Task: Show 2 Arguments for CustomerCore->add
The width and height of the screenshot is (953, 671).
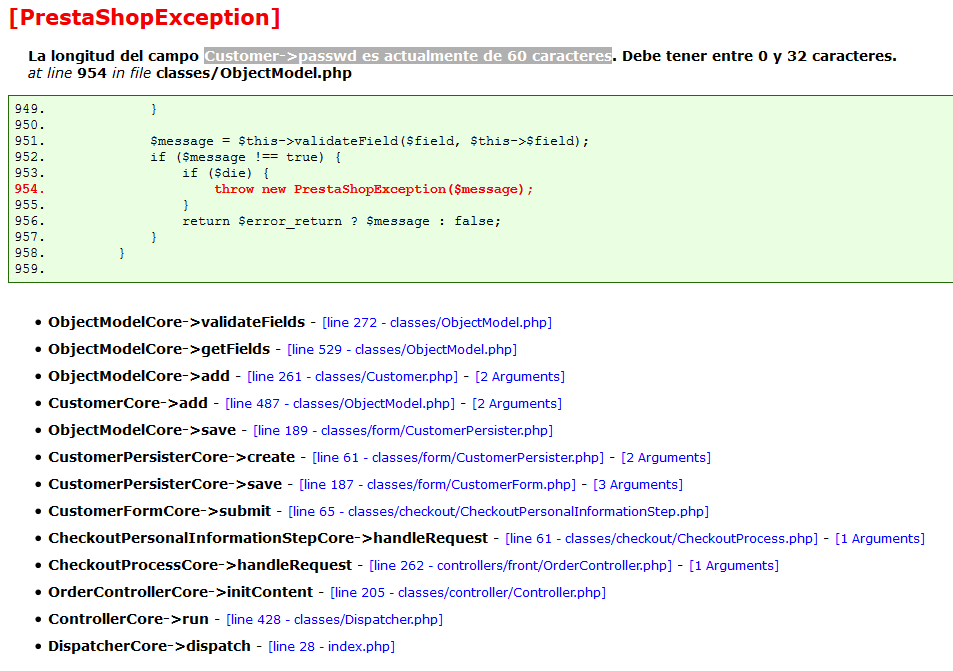Action: coord(517,404)
